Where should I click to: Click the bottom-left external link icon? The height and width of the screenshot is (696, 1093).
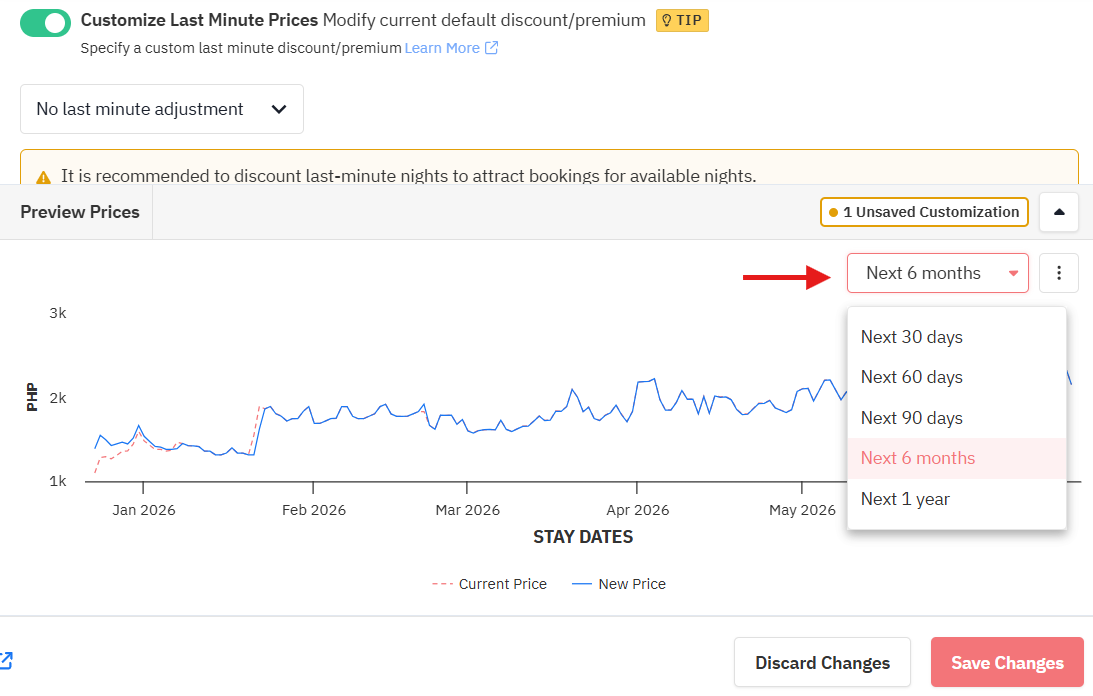5,660
